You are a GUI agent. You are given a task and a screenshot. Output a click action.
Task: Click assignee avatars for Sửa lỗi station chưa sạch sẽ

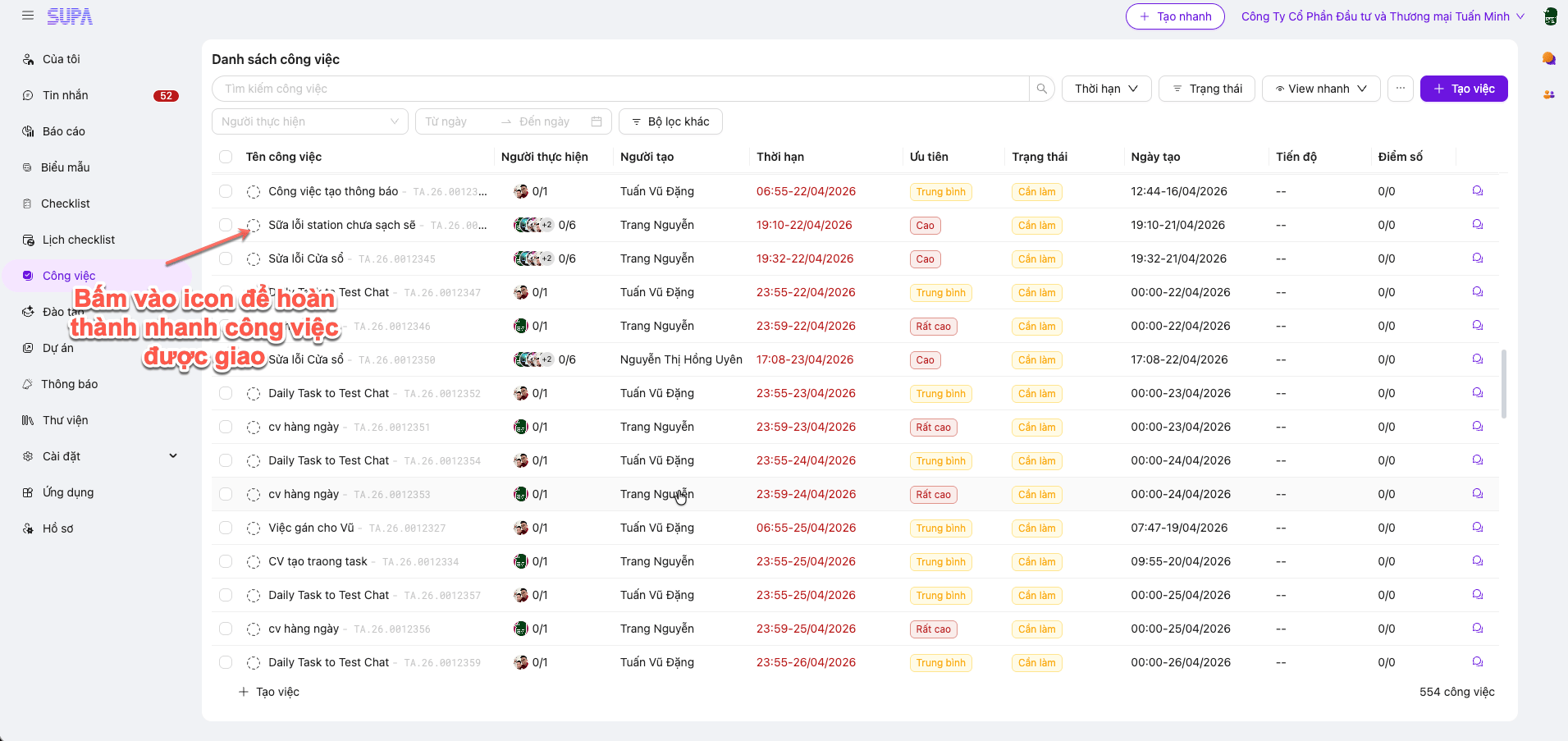click(x=533, y=225)
